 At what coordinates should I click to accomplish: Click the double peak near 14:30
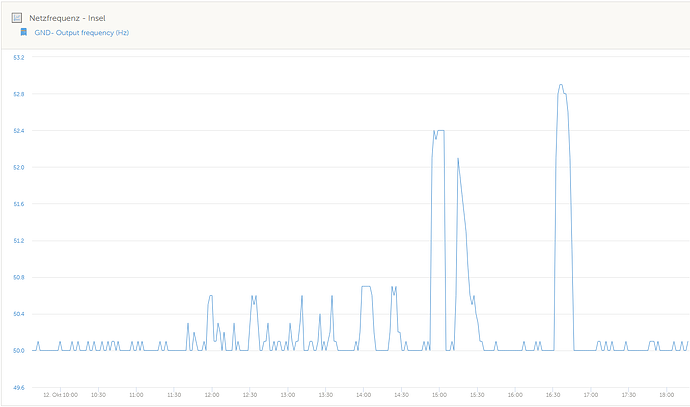[394, 289]
